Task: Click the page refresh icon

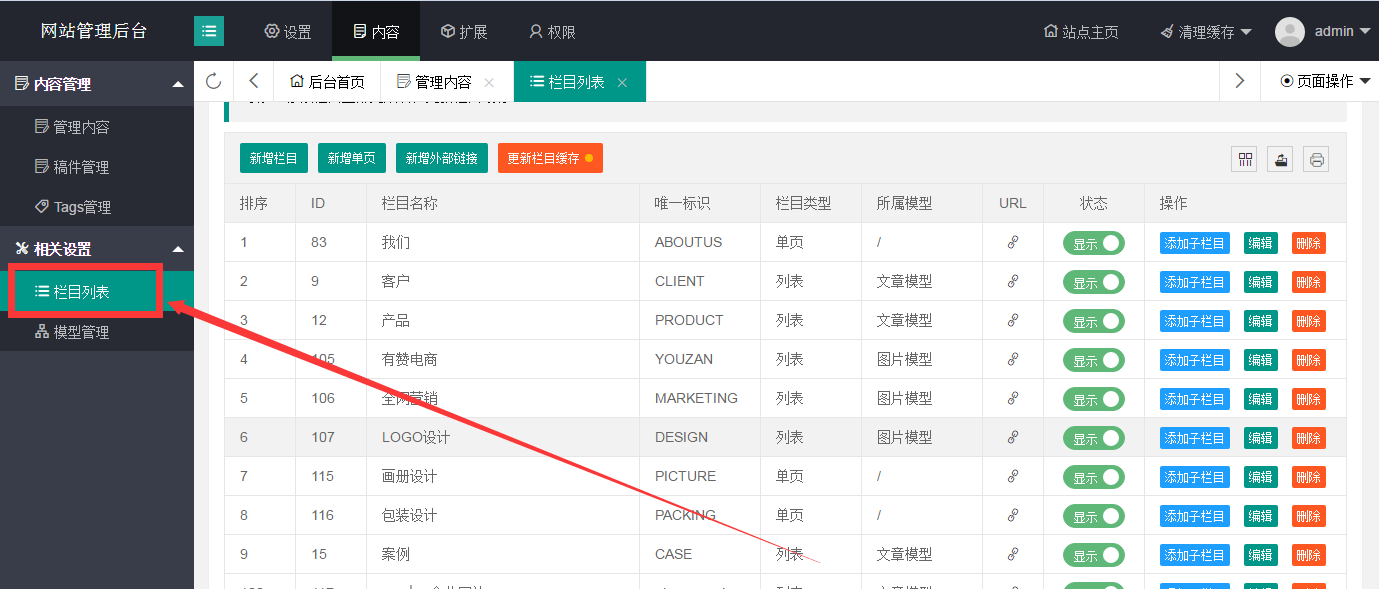Action: pos(213,81)
